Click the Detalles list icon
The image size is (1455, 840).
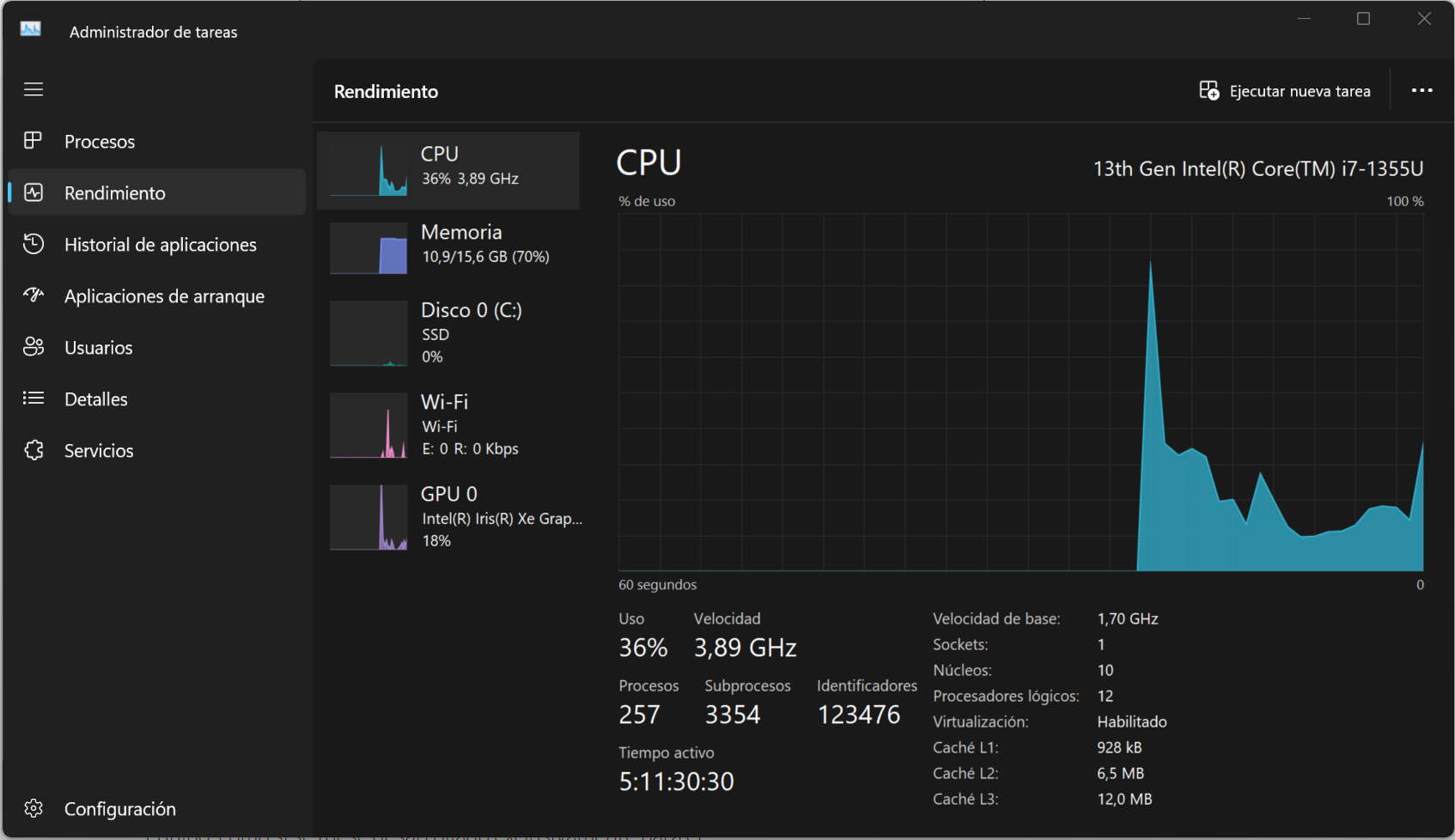tap(33, 399)
